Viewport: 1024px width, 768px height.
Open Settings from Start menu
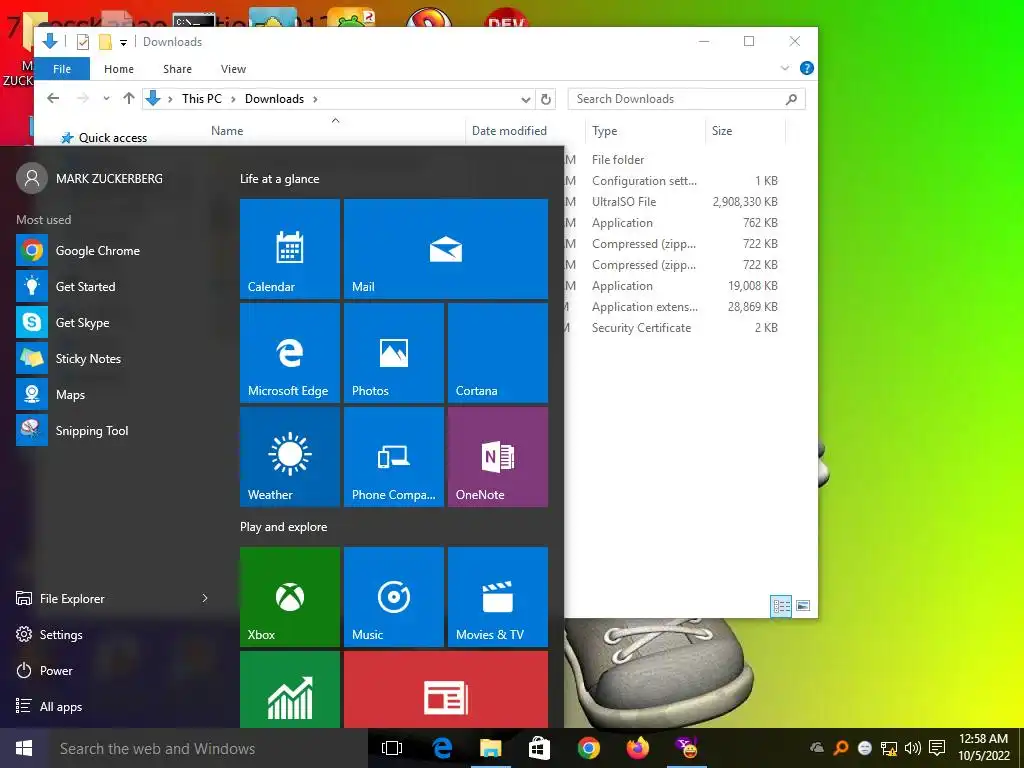pos(49,634)
